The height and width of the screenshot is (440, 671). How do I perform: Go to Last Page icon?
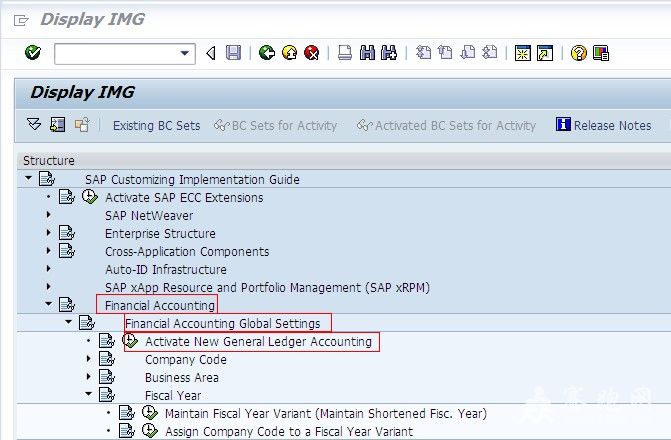click(x=490, y=53)
